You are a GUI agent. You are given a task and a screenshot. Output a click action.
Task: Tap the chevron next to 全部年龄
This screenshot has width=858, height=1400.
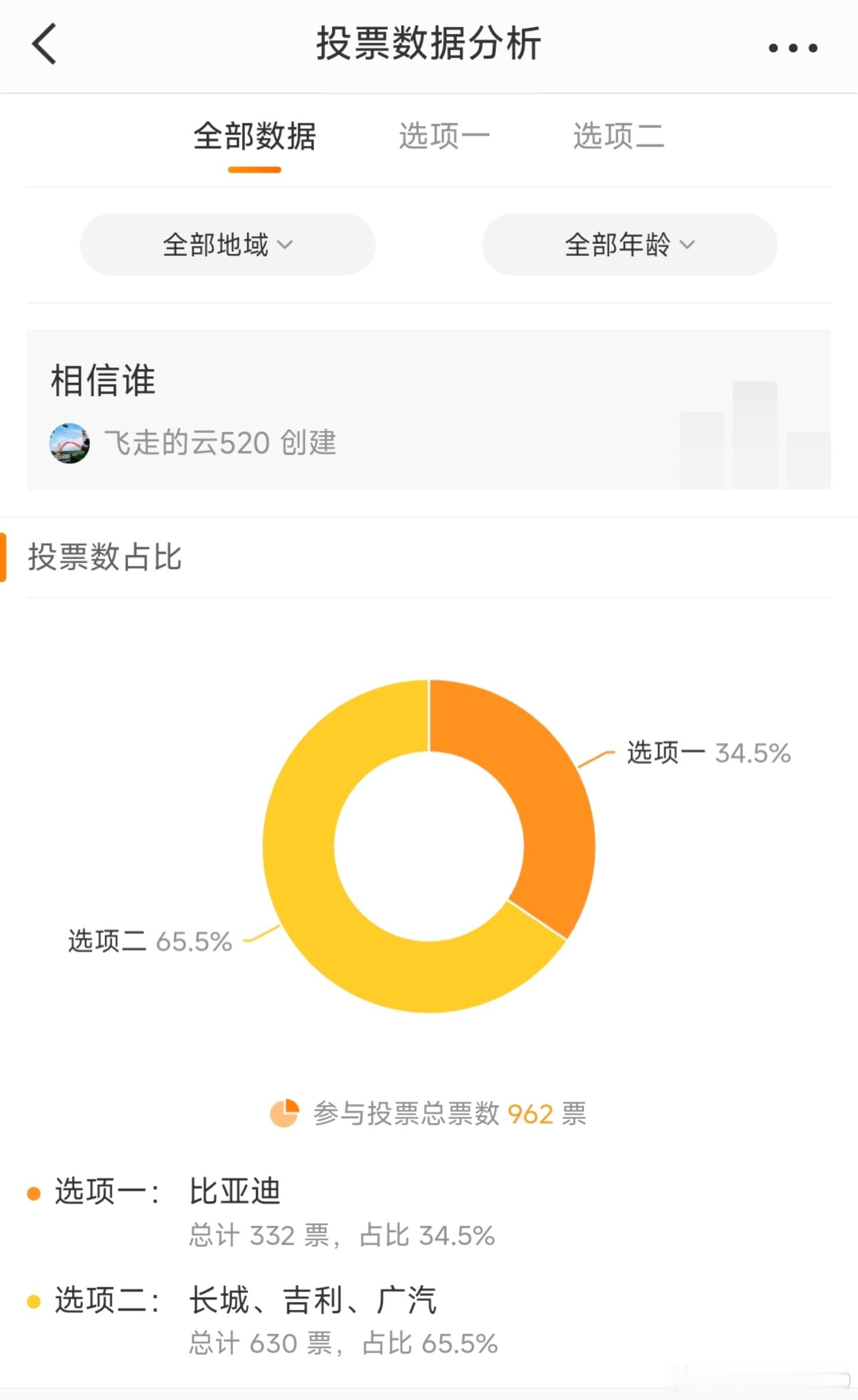point(688,245)
